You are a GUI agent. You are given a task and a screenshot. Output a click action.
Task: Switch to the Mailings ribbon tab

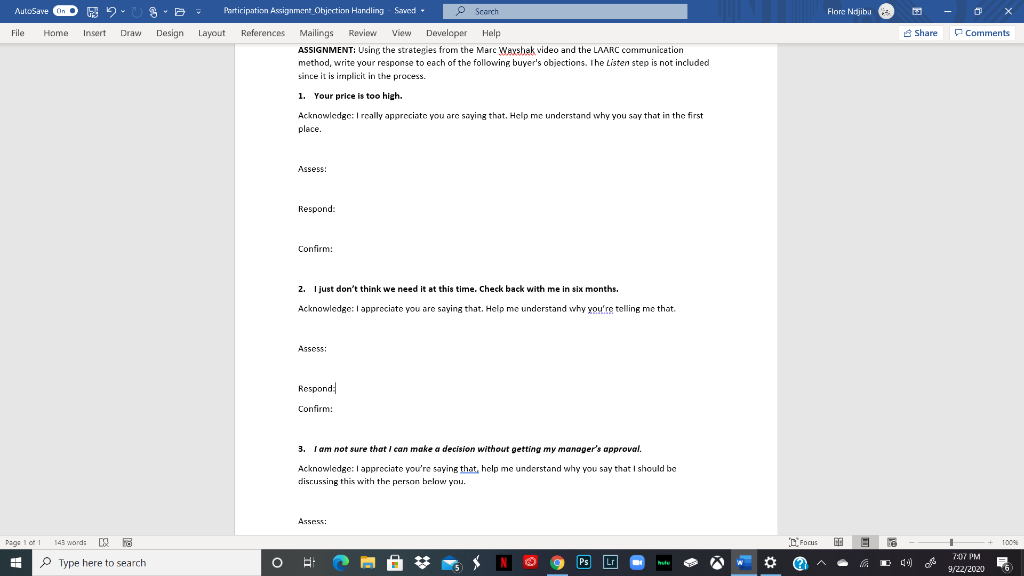(316, 32)
